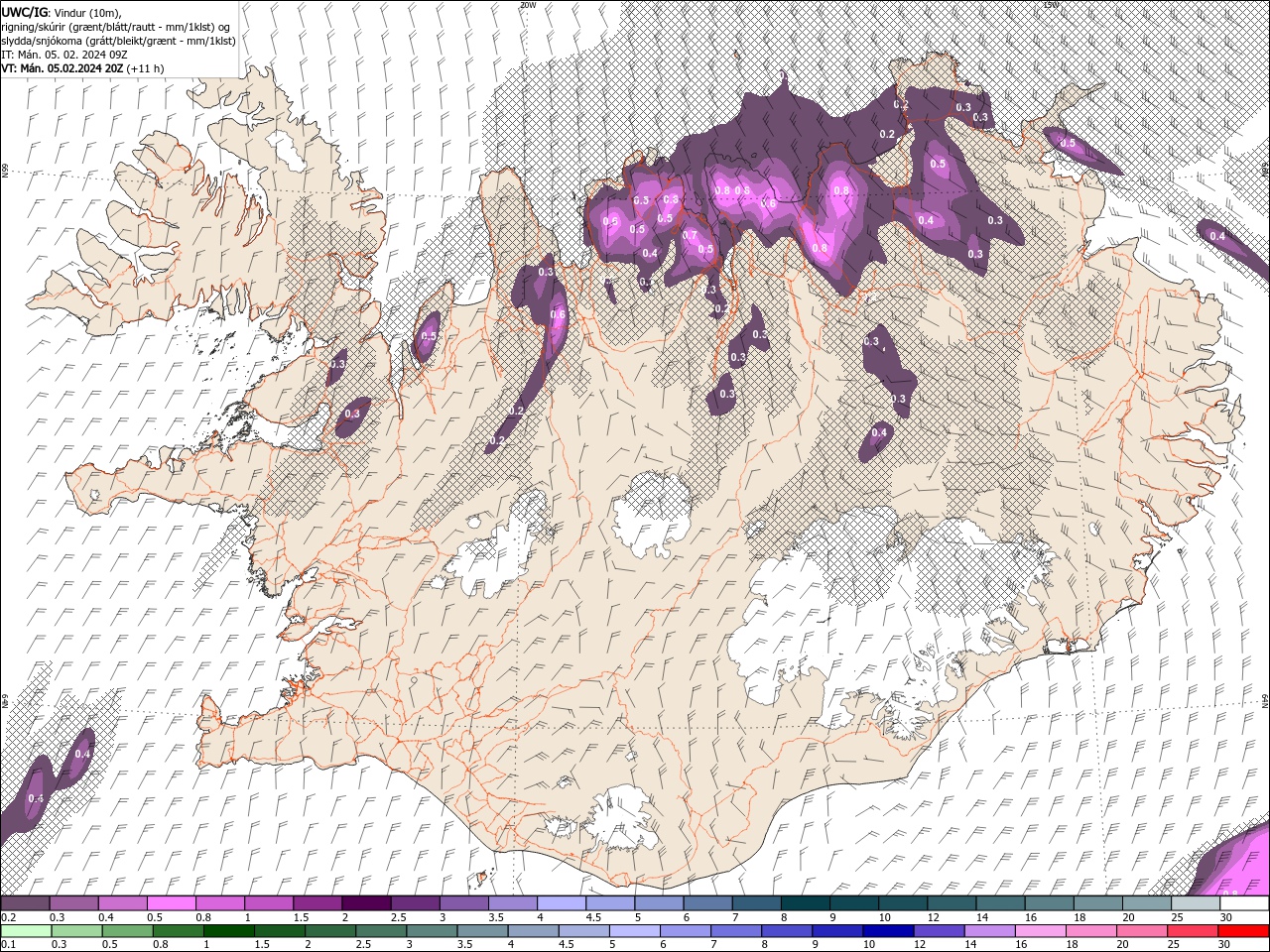Screen dimensions: 1270x952
Task: Click the white upper legend swatch labeled 30
Action: pyautogui.click(x=1243, y=903)
